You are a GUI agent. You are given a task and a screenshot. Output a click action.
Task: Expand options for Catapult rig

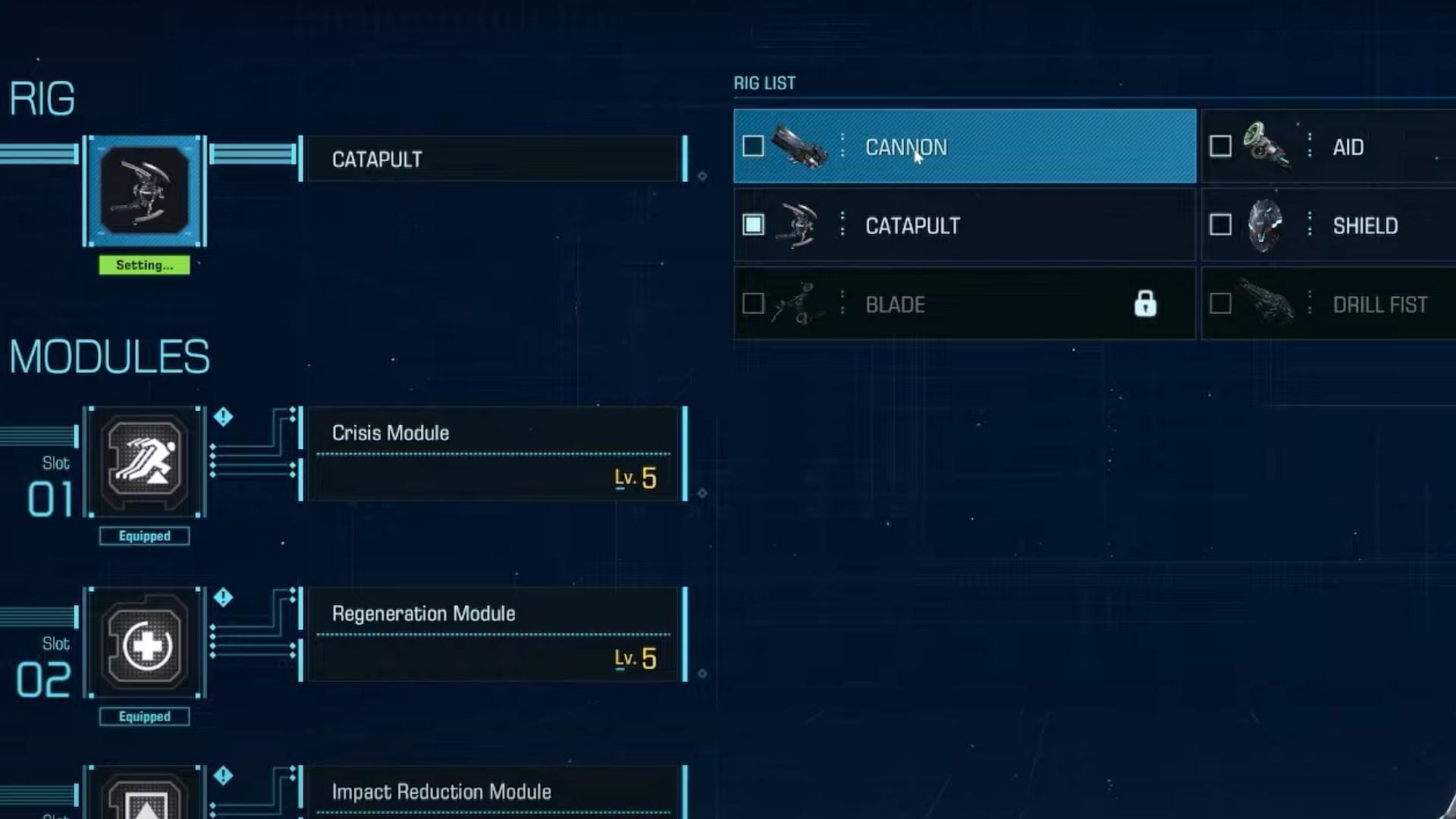[842, 225]
